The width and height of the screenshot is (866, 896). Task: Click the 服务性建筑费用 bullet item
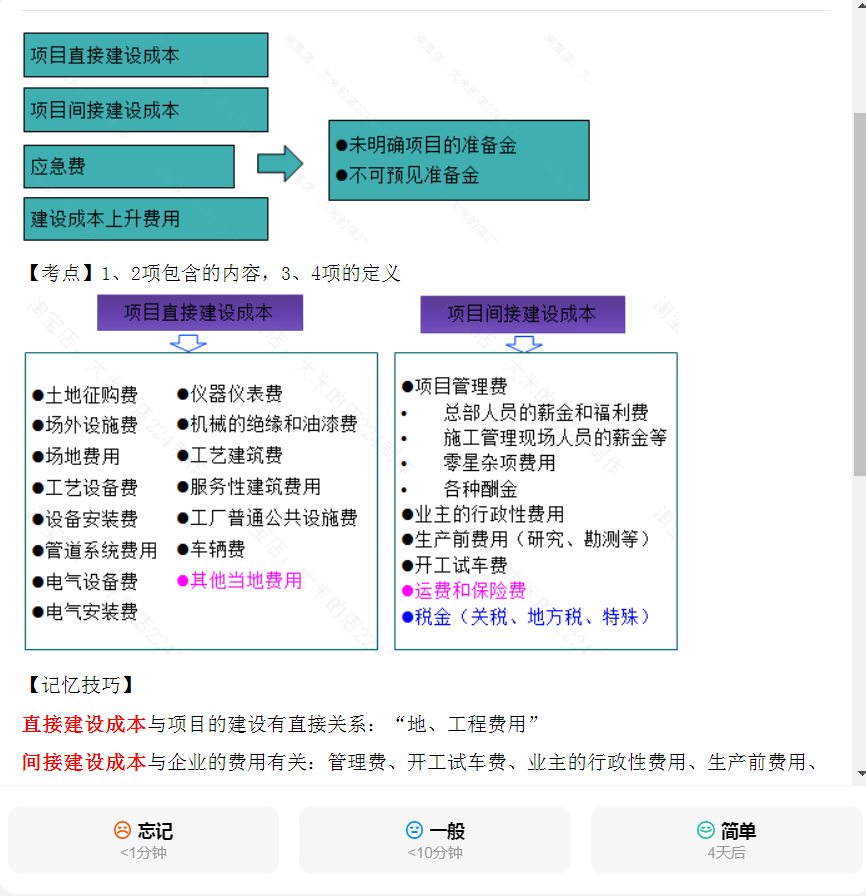coord(248,487)
